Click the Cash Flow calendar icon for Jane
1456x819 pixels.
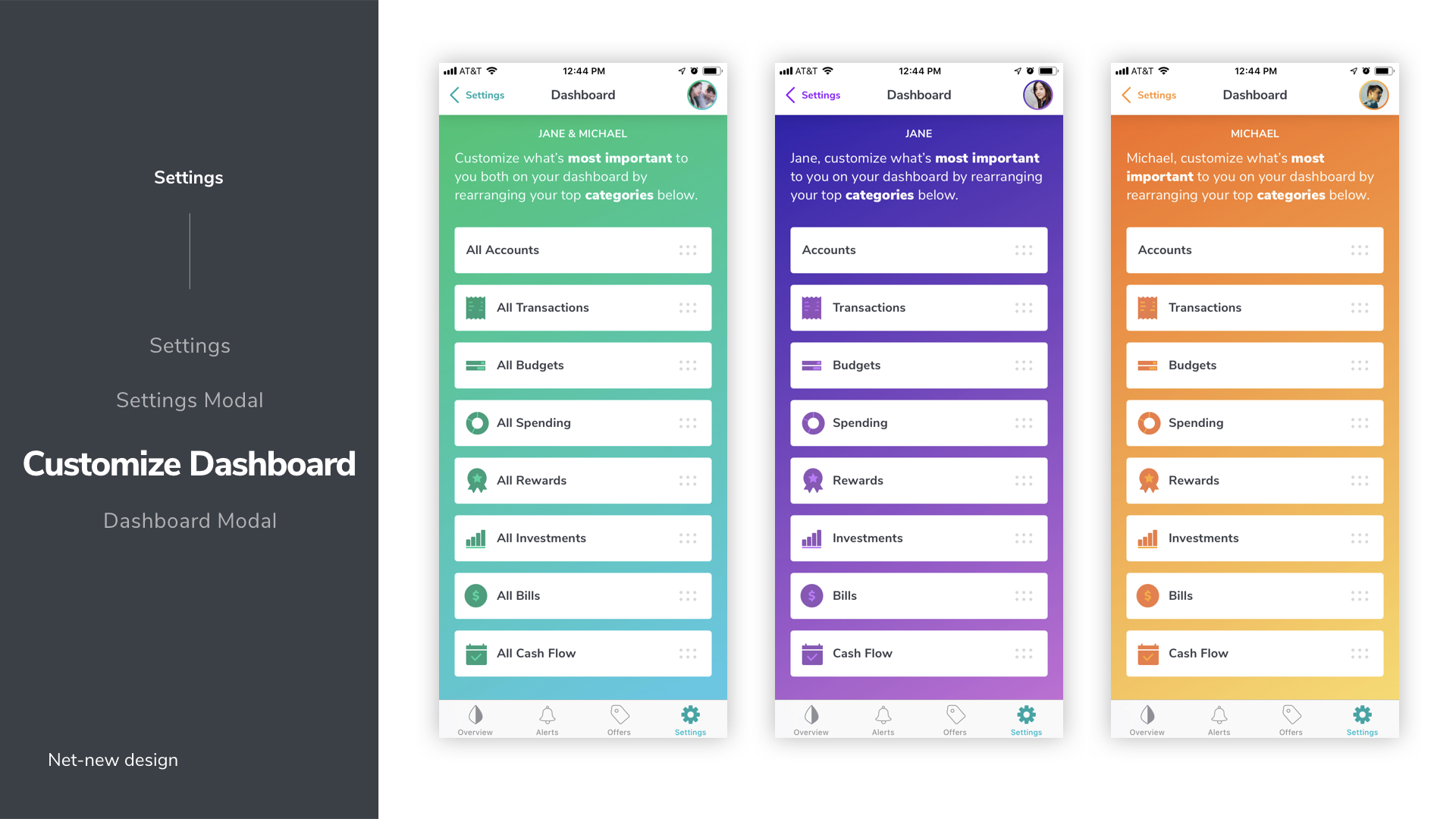tap(812, 653)
